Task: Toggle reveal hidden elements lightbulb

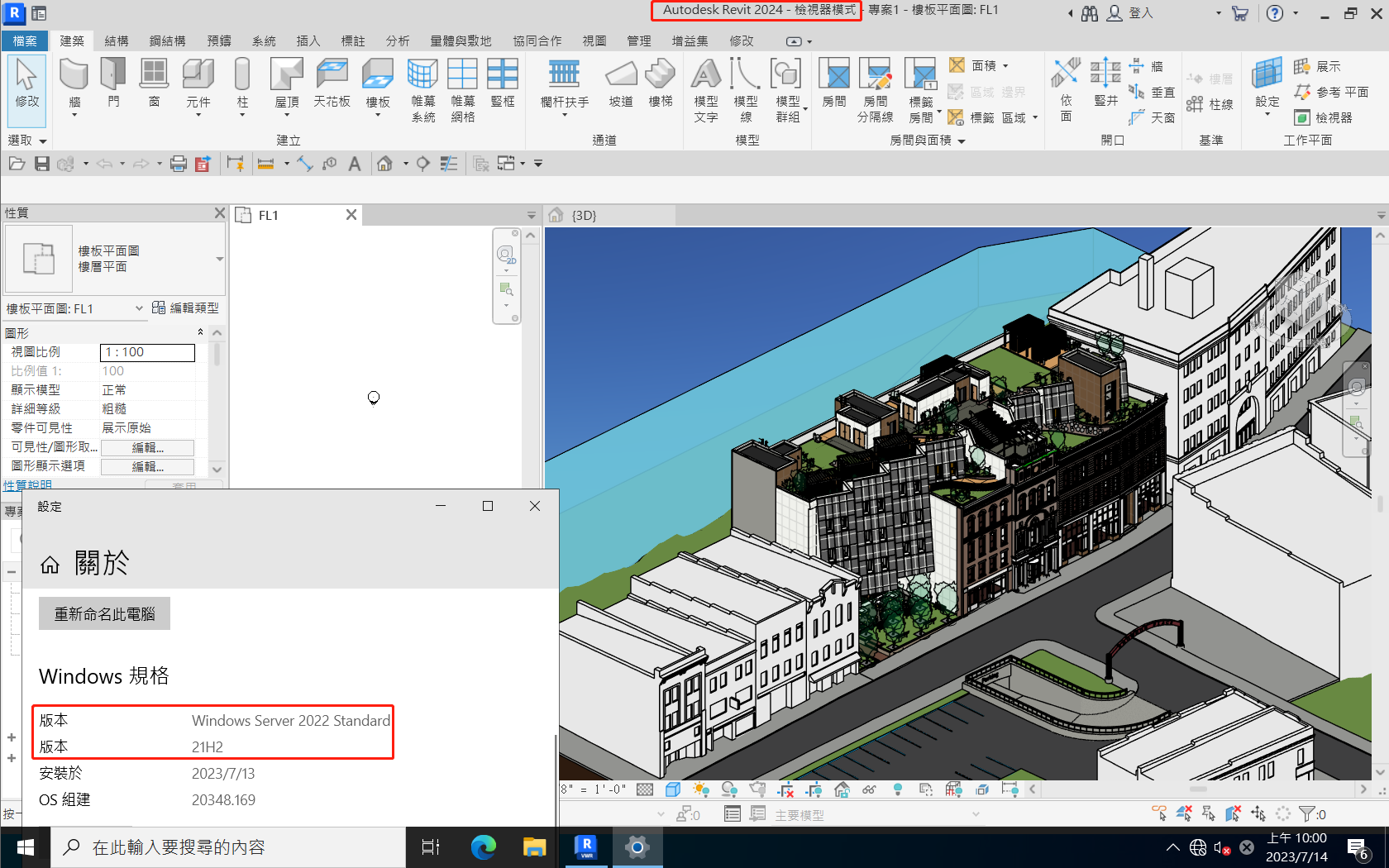Action: click(898, 789)
